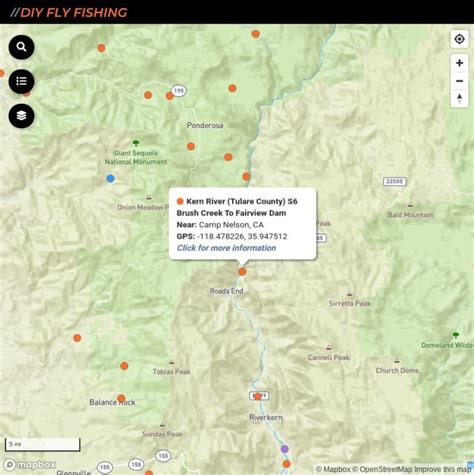
Task: Click the Ponderosa map label
Action: 205,125
